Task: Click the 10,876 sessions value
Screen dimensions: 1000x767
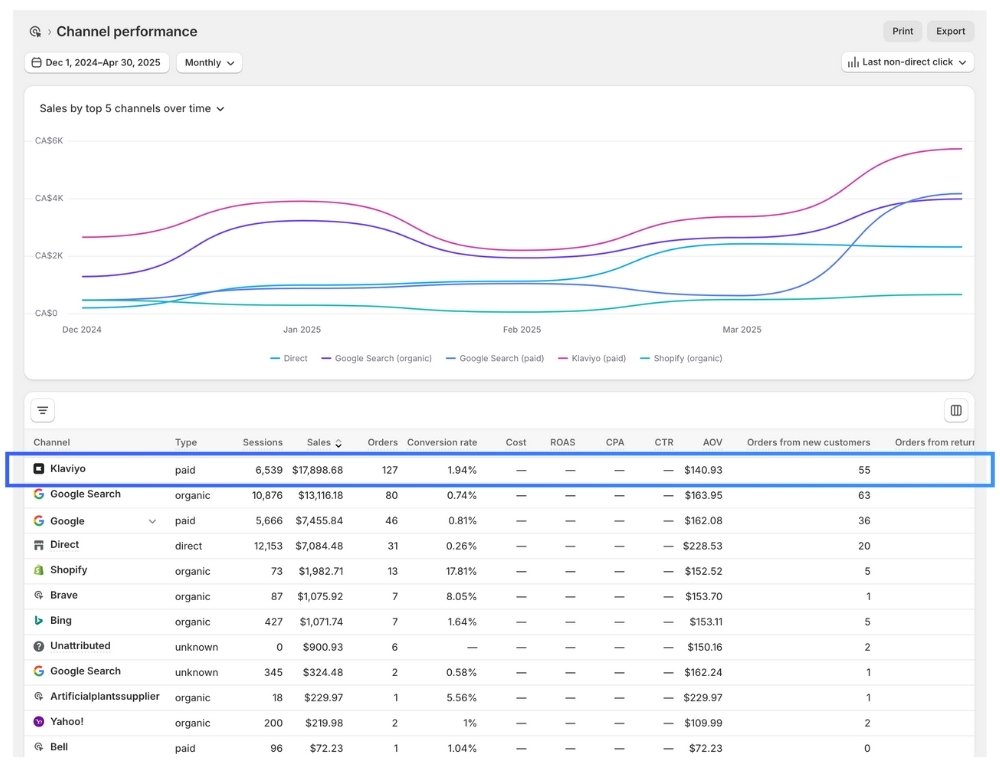Action: point(267,495)
